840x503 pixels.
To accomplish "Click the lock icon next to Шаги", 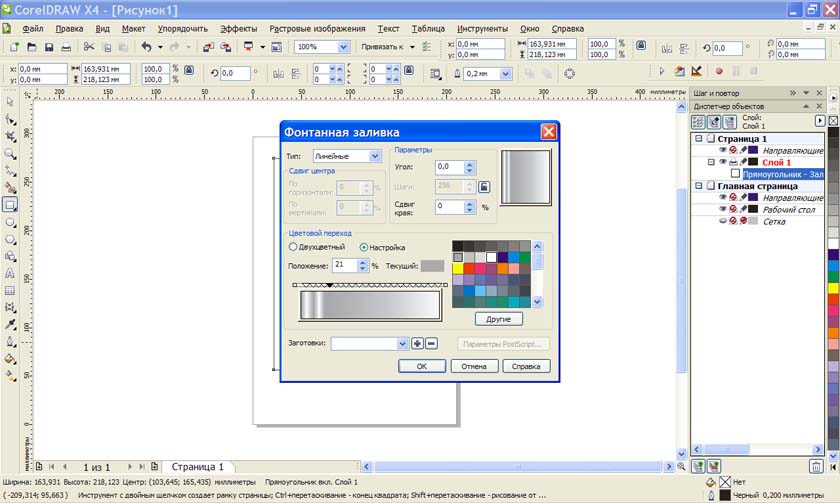I will tap(484, 187).
